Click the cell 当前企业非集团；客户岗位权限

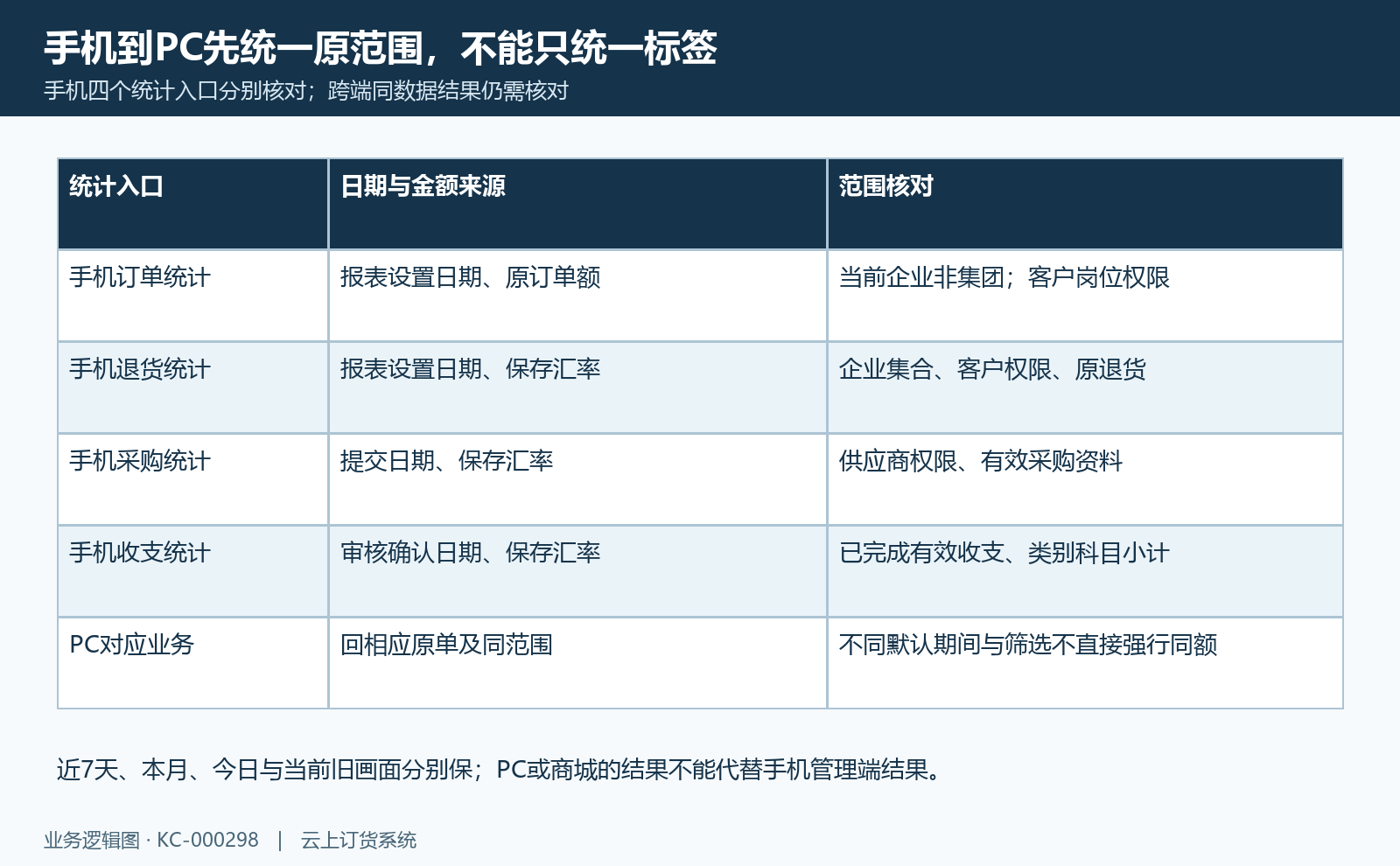pos(1085,296)
